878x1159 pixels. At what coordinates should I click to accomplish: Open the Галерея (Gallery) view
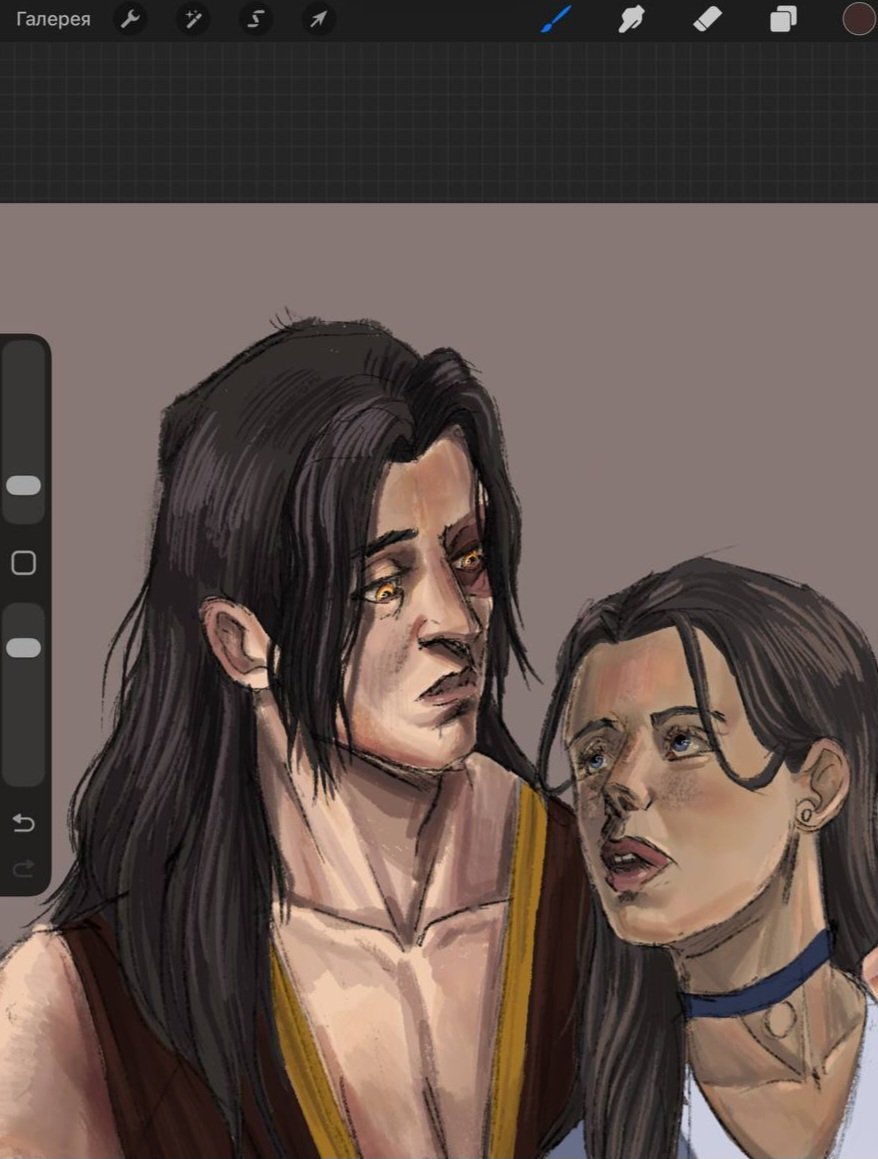(53, 19)
